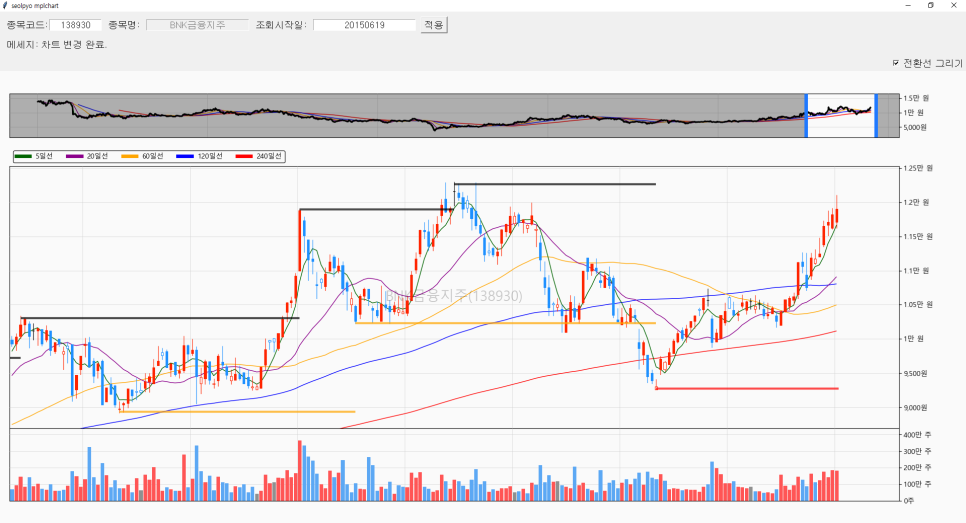This screenshot has height=523, width=966.
Task: Click the 1.5만 원 overview axis label
Action: click(916, 98)
